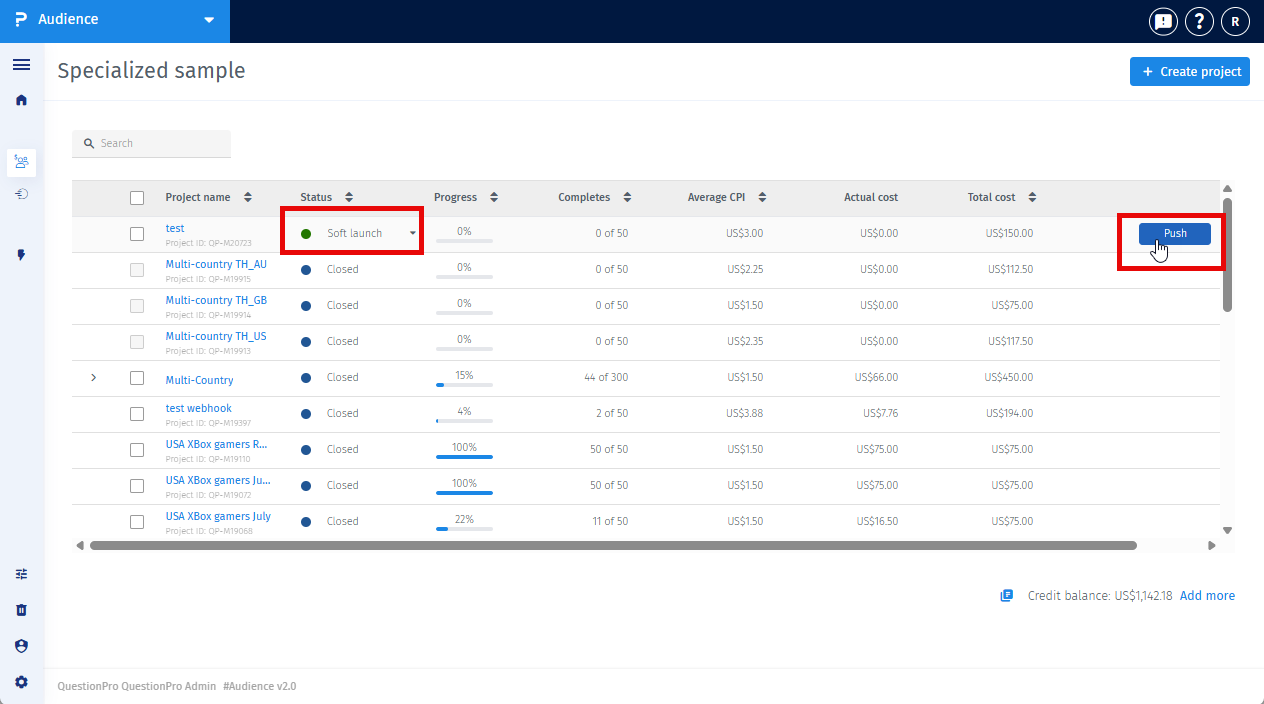Sort the table by Average CPI
The height and width of the screenshot is (704, 1264).
click(762, 197)
